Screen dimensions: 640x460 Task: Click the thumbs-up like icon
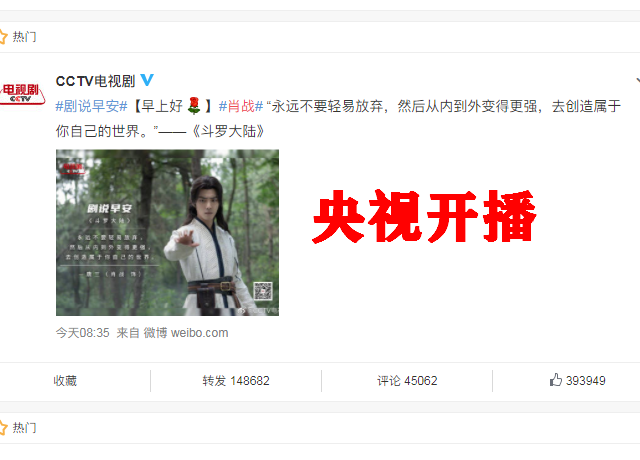tap(556, 380)
